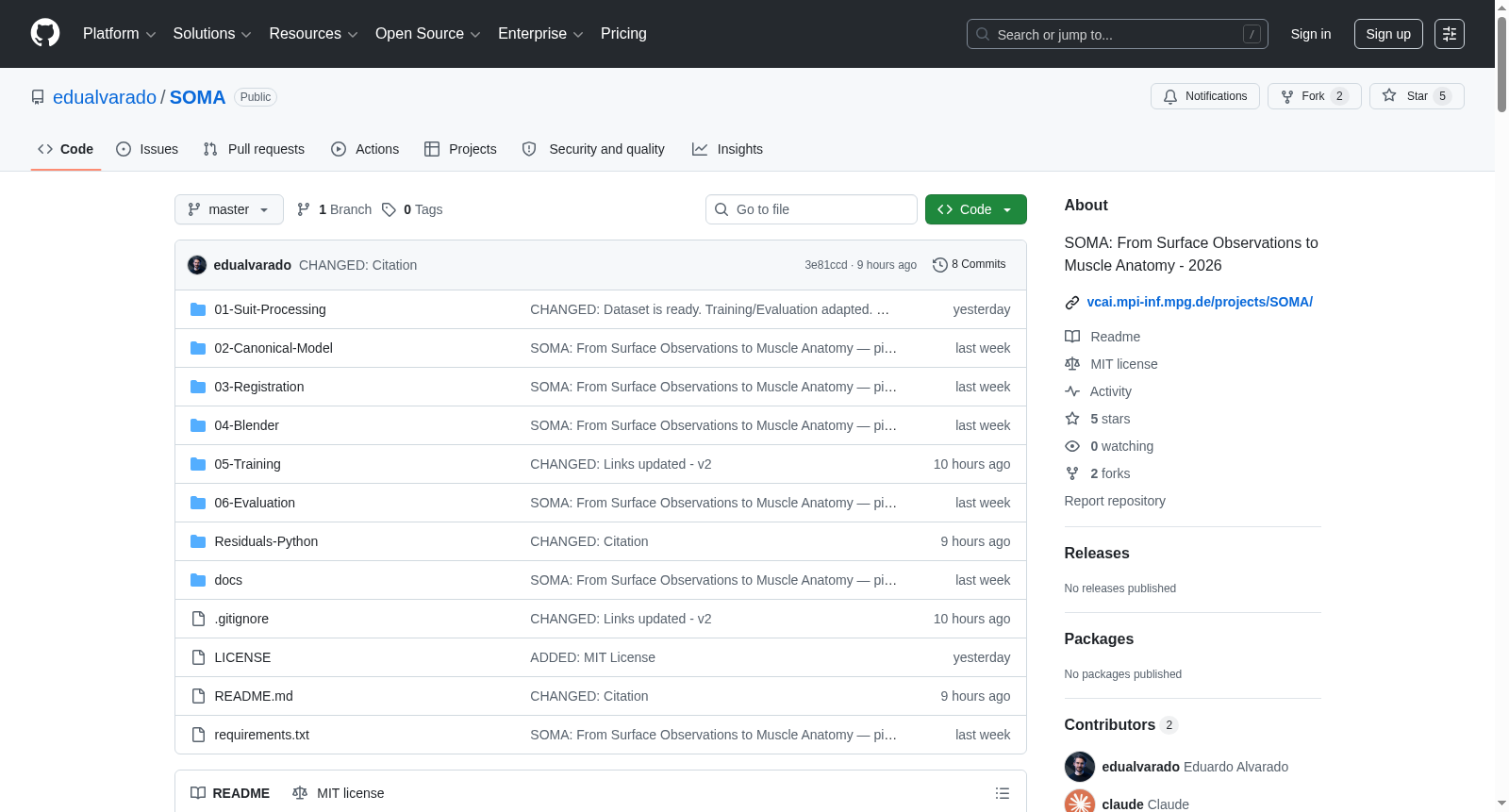Click the Claude contributor avatar
The height and width of the screenshot is (812, 1509).
click(1080, 803)
